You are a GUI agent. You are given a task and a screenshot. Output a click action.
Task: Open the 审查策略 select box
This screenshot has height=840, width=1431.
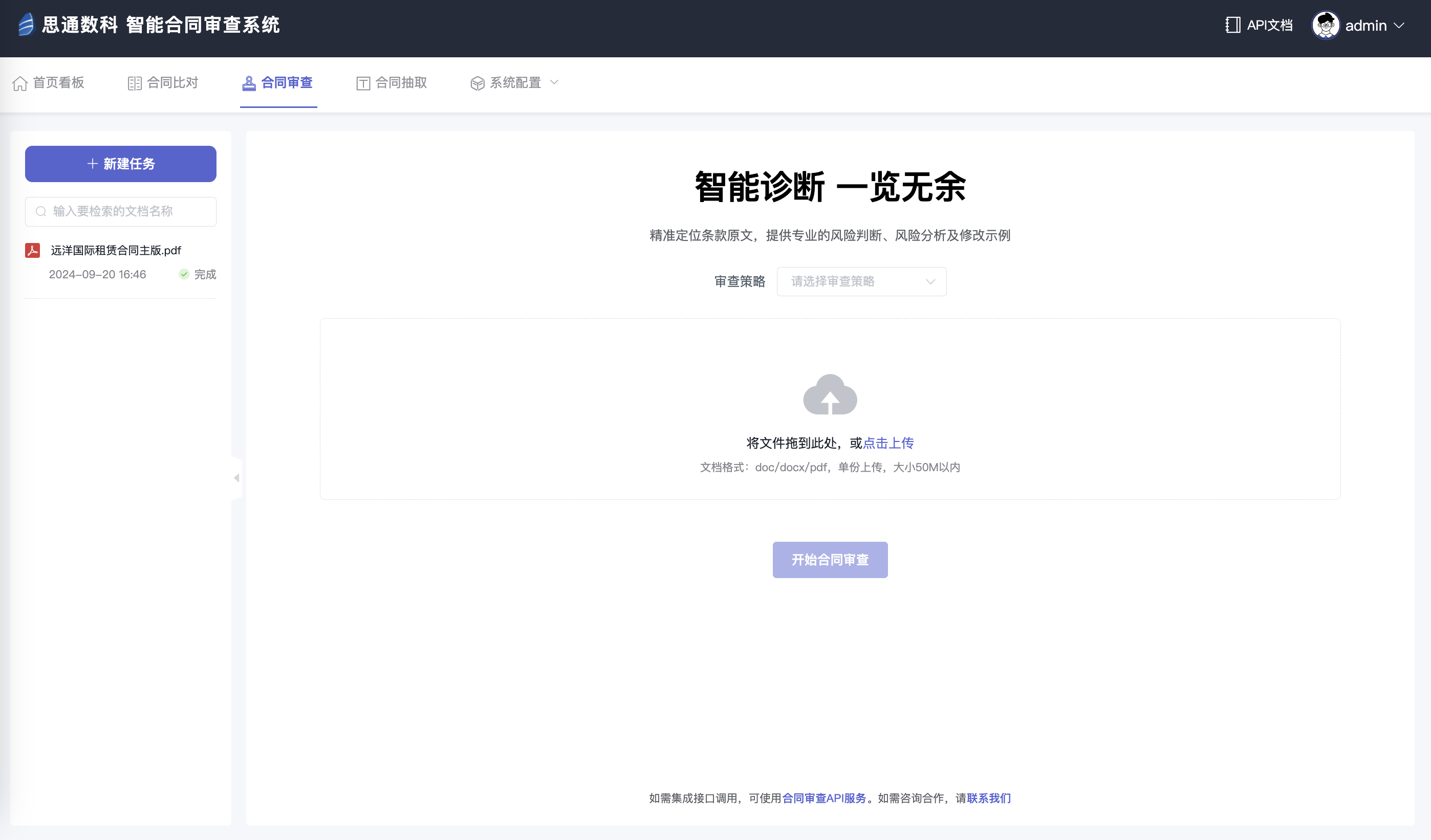click(861, 281)
